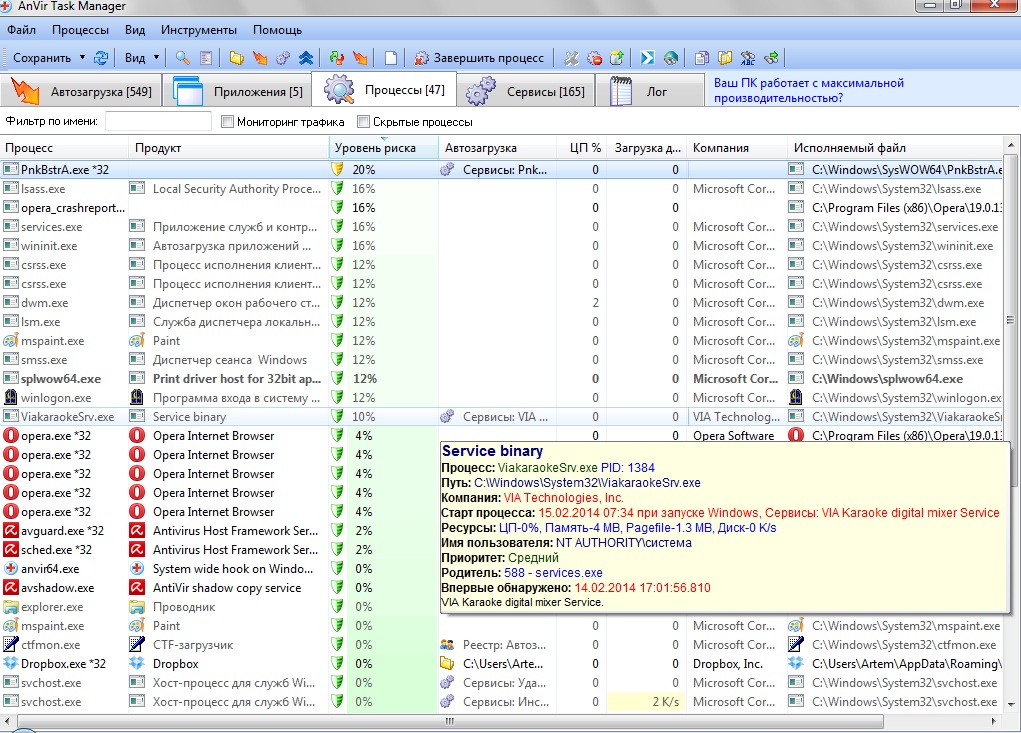
Task: Click the yellow folders copy toolbar icon
Action: pyautogui.click(x=725, y=58)
